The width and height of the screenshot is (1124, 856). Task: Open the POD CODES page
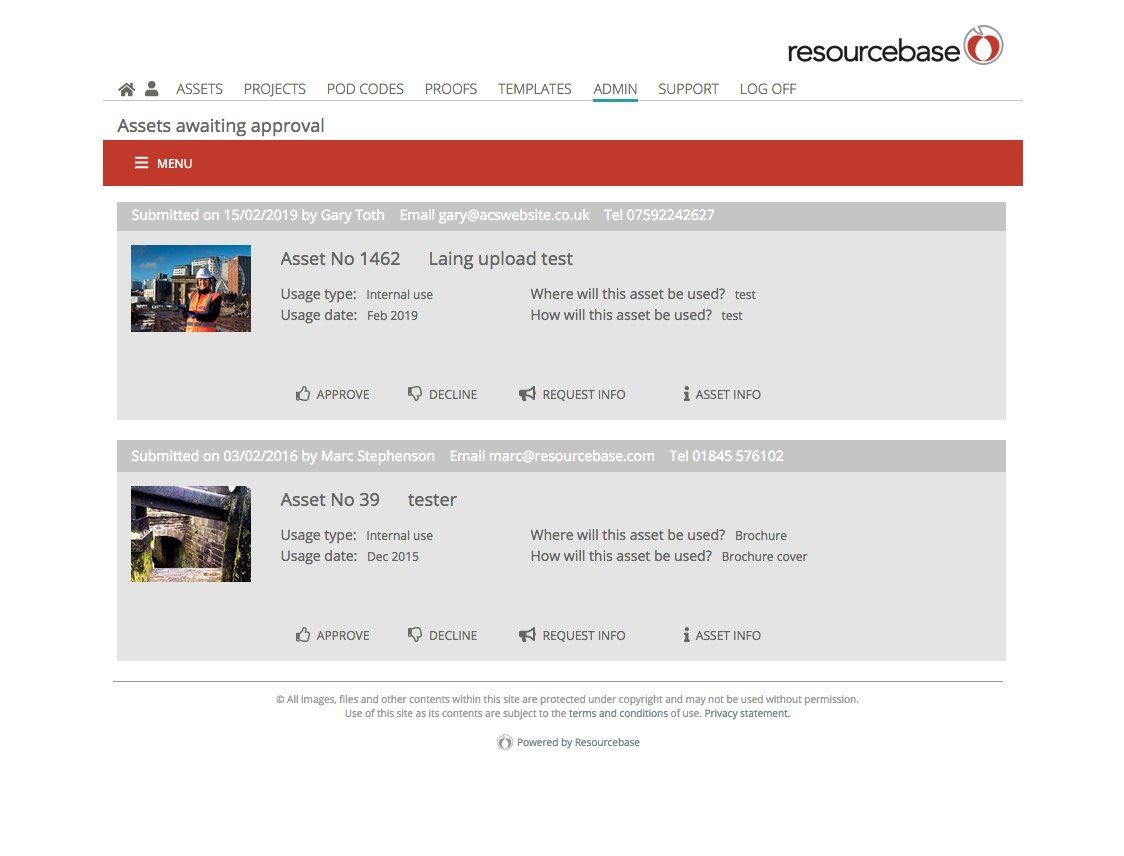(365, 89)
